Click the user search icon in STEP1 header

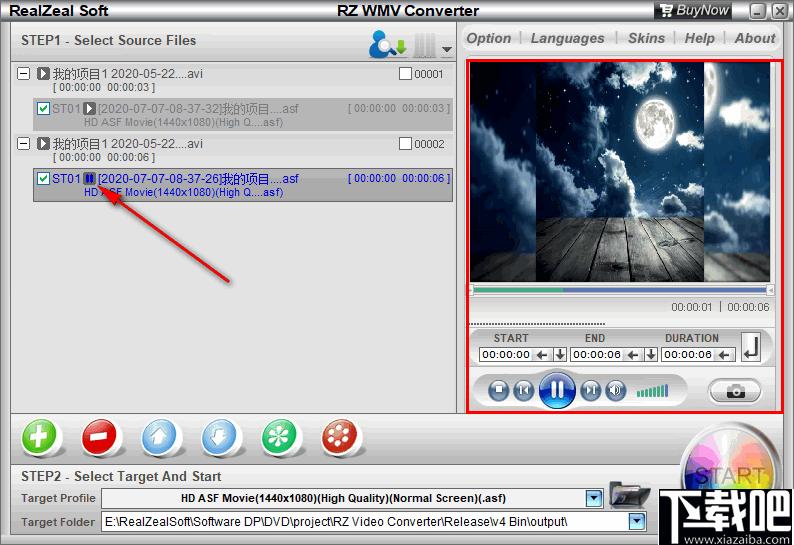tap(387, 44)
